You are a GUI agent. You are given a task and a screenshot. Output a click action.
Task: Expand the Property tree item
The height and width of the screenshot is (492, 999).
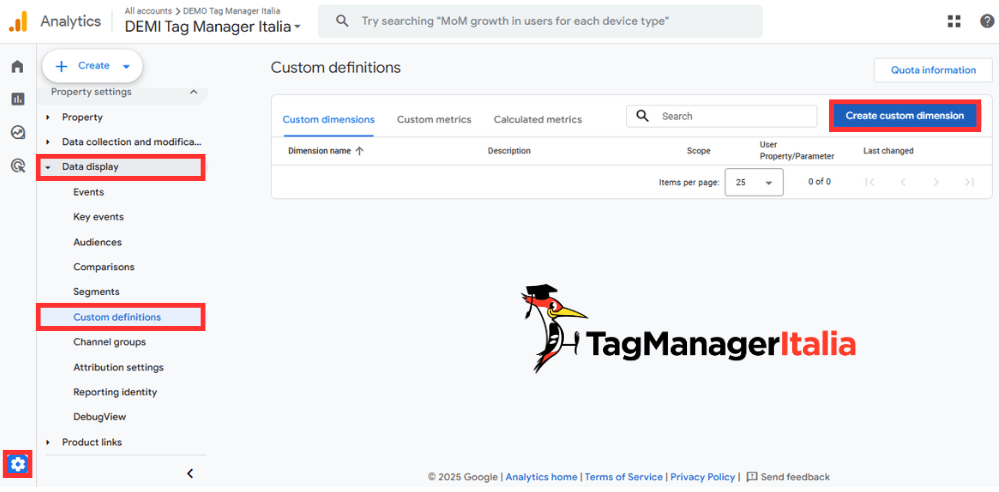pos(48,117)
